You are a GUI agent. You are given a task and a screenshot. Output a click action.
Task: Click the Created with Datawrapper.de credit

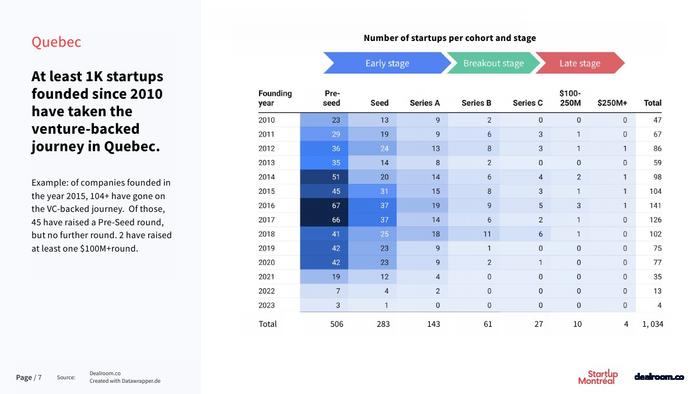click(125, 381)
